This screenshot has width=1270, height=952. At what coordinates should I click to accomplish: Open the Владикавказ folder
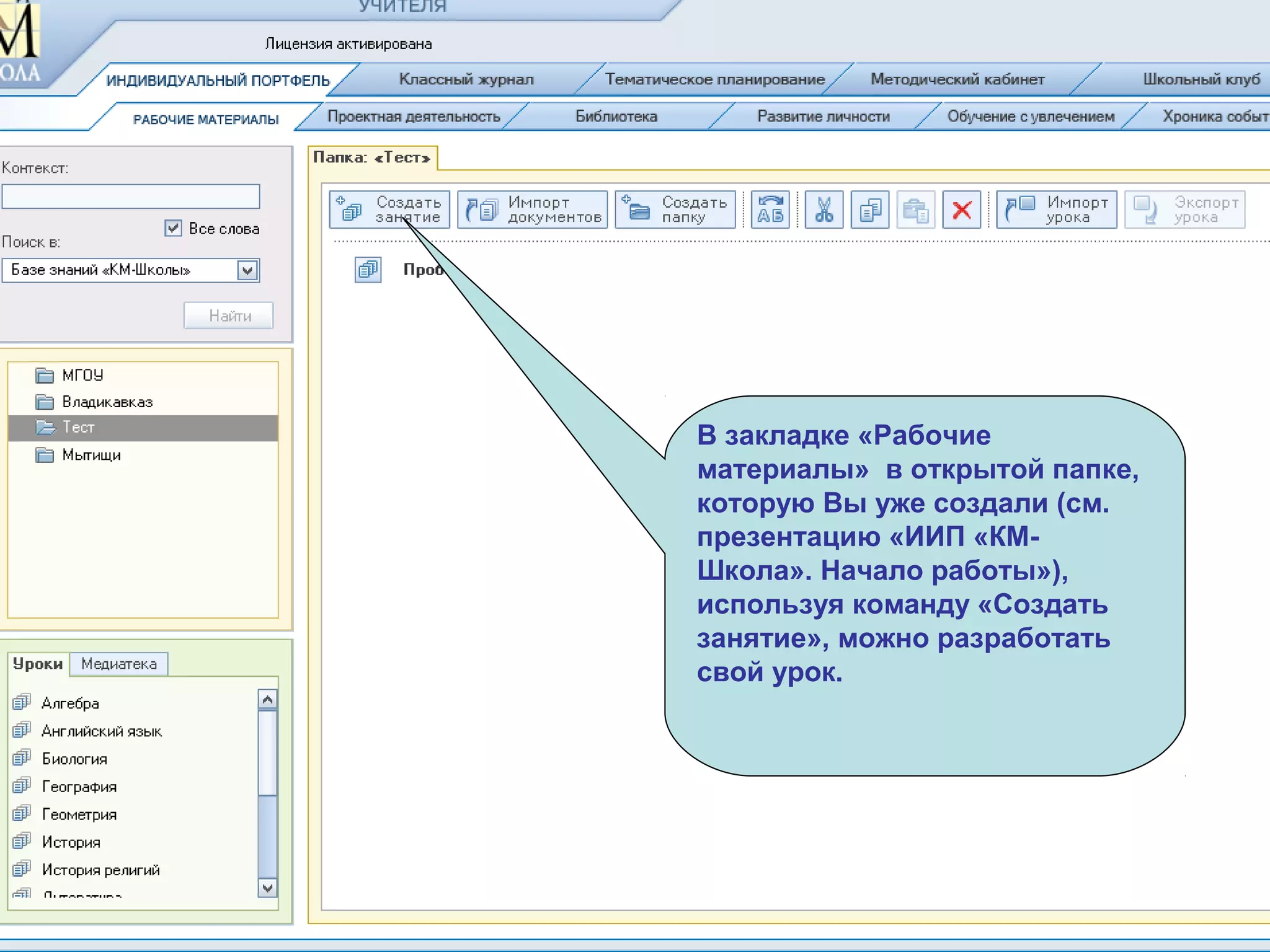coord(107,402)
